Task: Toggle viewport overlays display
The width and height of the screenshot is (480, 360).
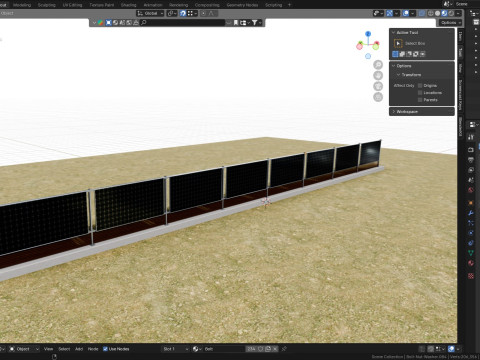Action: click(406, 13)
